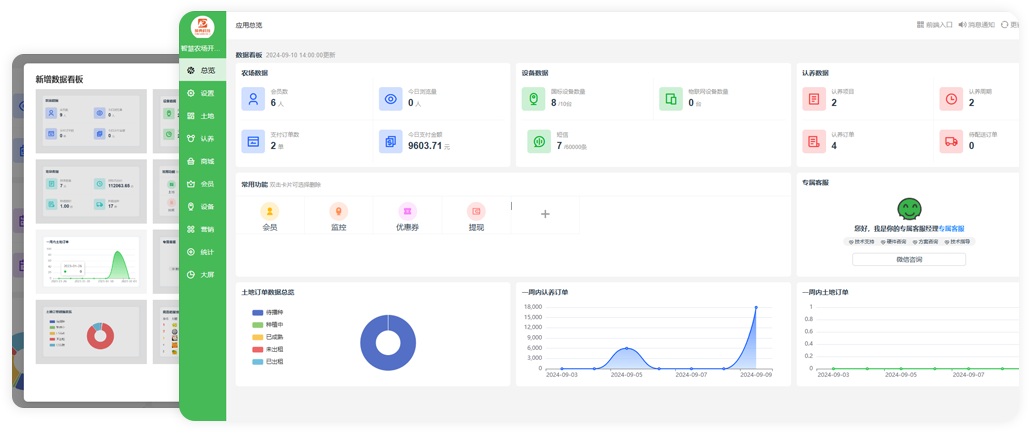The height and width of the screenshot is (432, 1029).
Task: Open the 营销 marketing menu item
Action: pos(201,229)
